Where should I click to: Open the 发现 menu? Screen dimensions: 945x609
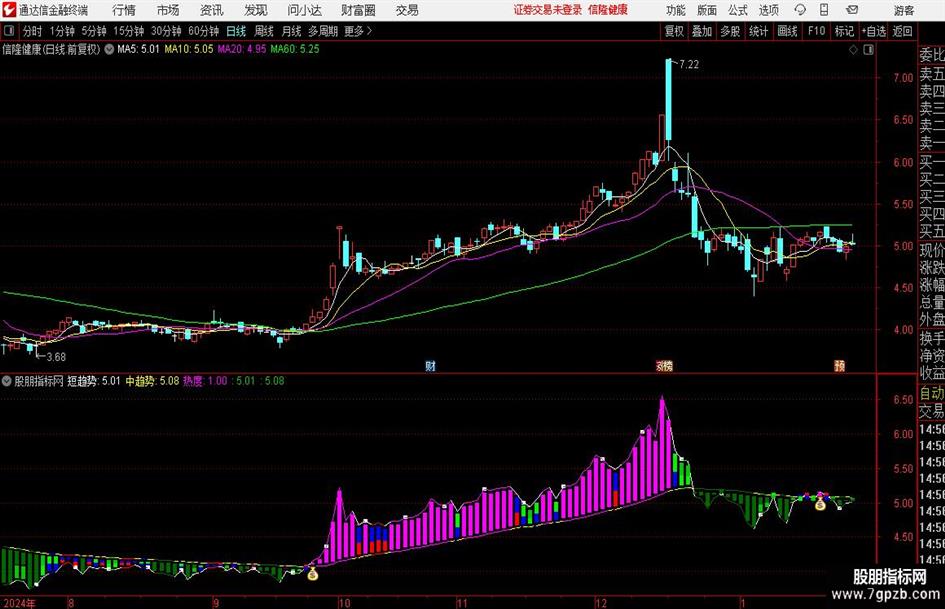(x=256, y=10)
